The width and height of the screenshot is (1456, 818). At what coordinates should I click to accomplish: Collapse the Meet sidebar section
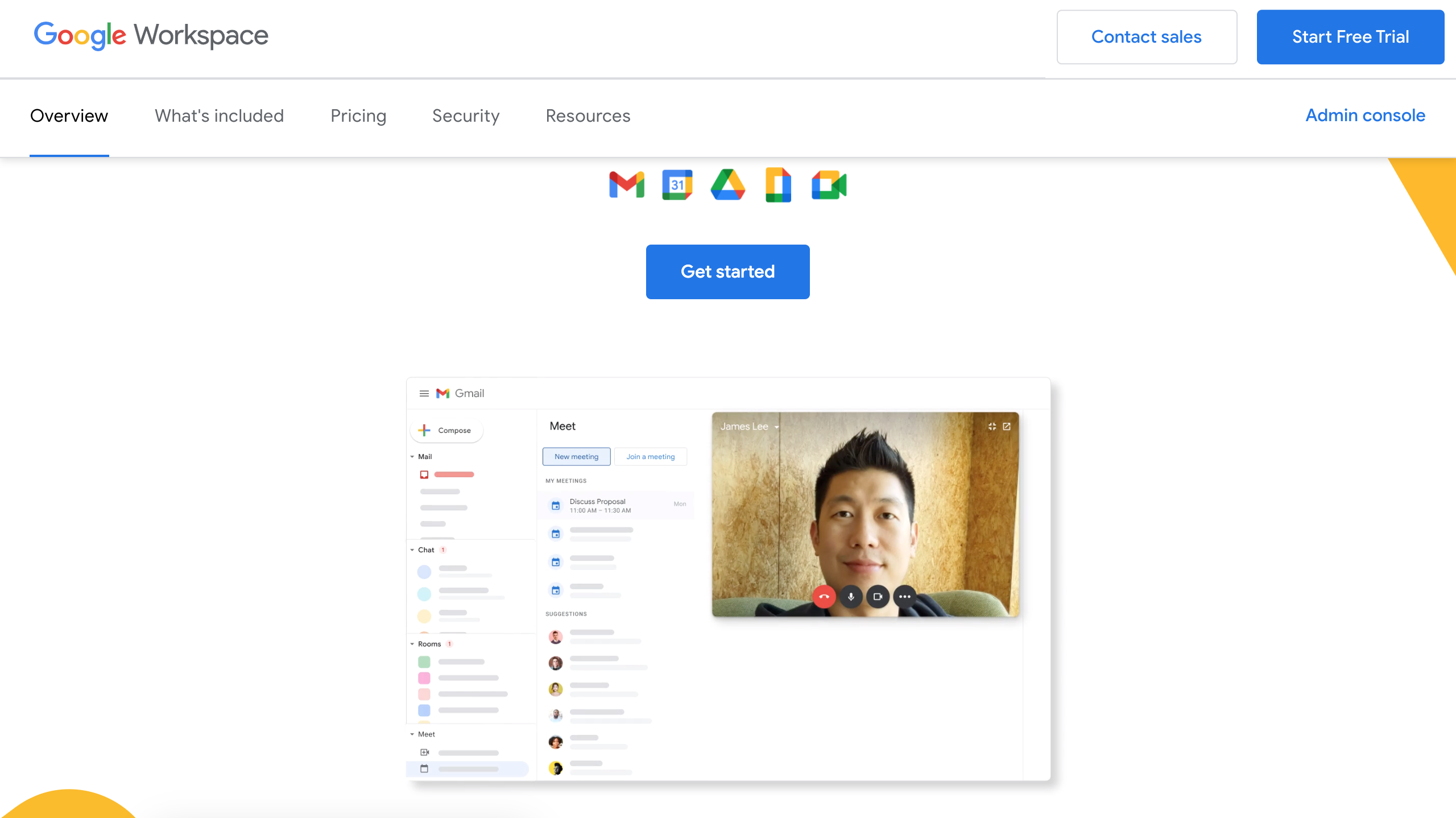(412, 734)
